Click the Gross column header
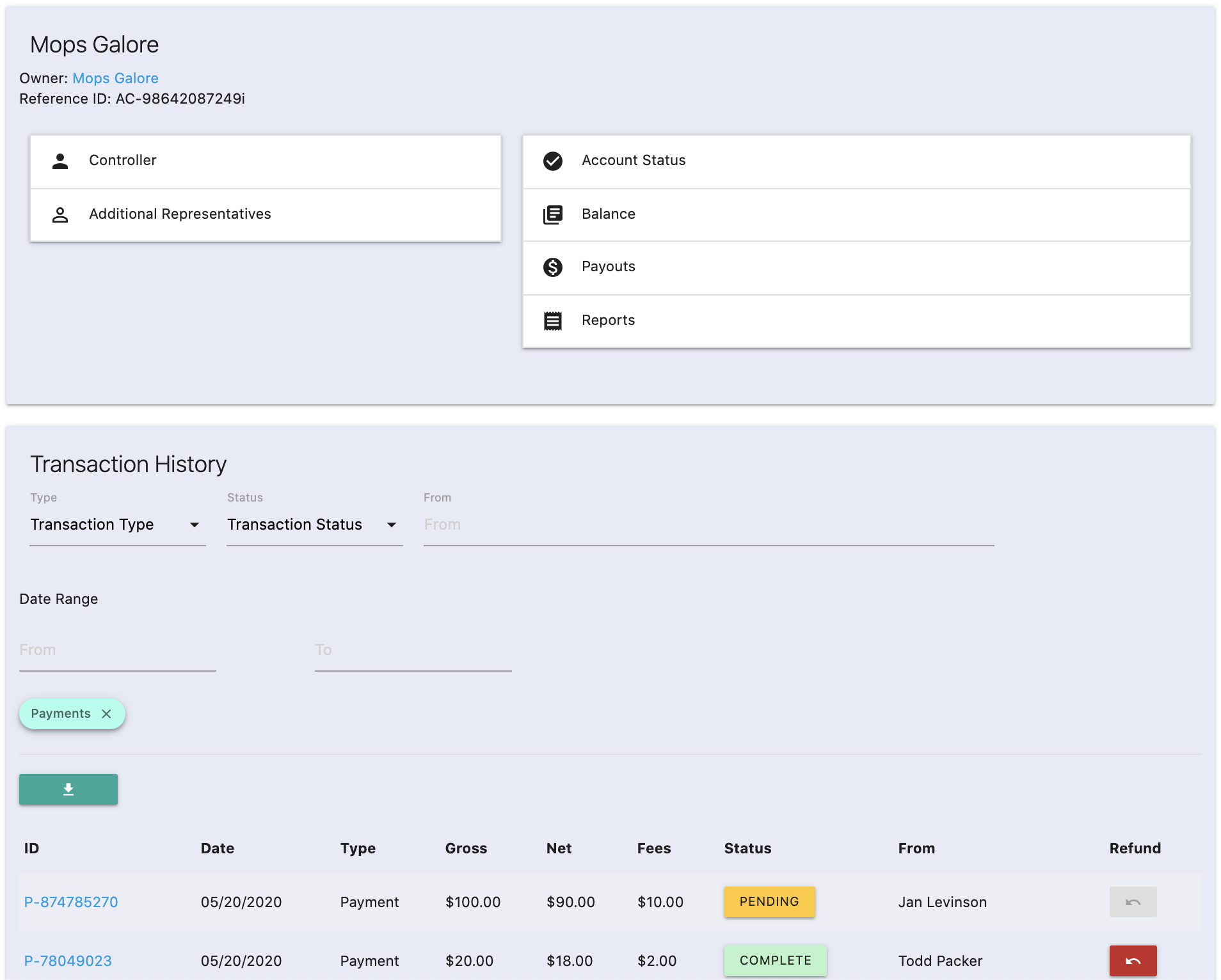1221x980 pixels. pyautogui.click(x=467, y=848)
